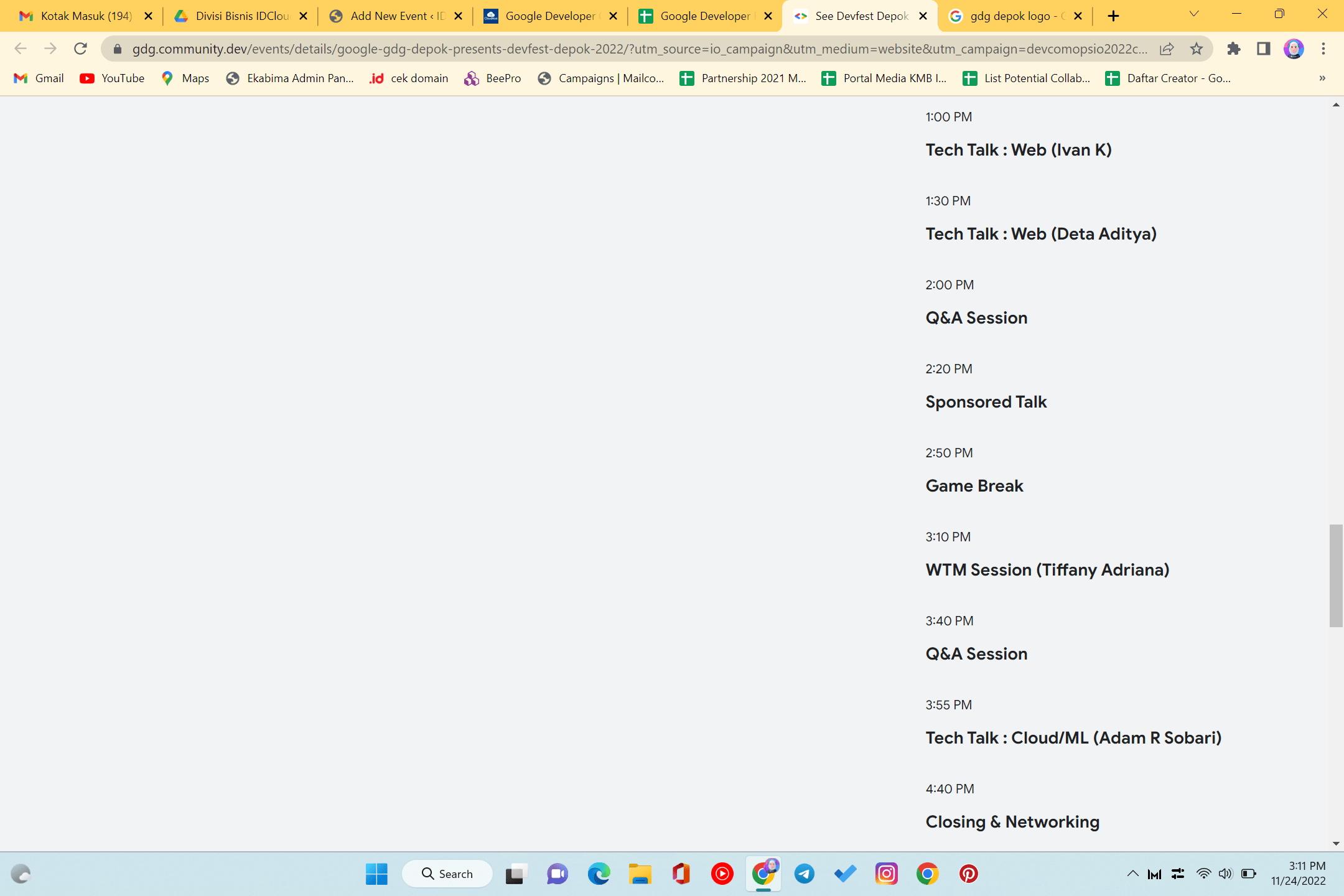Bookmark this page with star icon
Screen dimensions: 1344x896
tap(1197, 49)
